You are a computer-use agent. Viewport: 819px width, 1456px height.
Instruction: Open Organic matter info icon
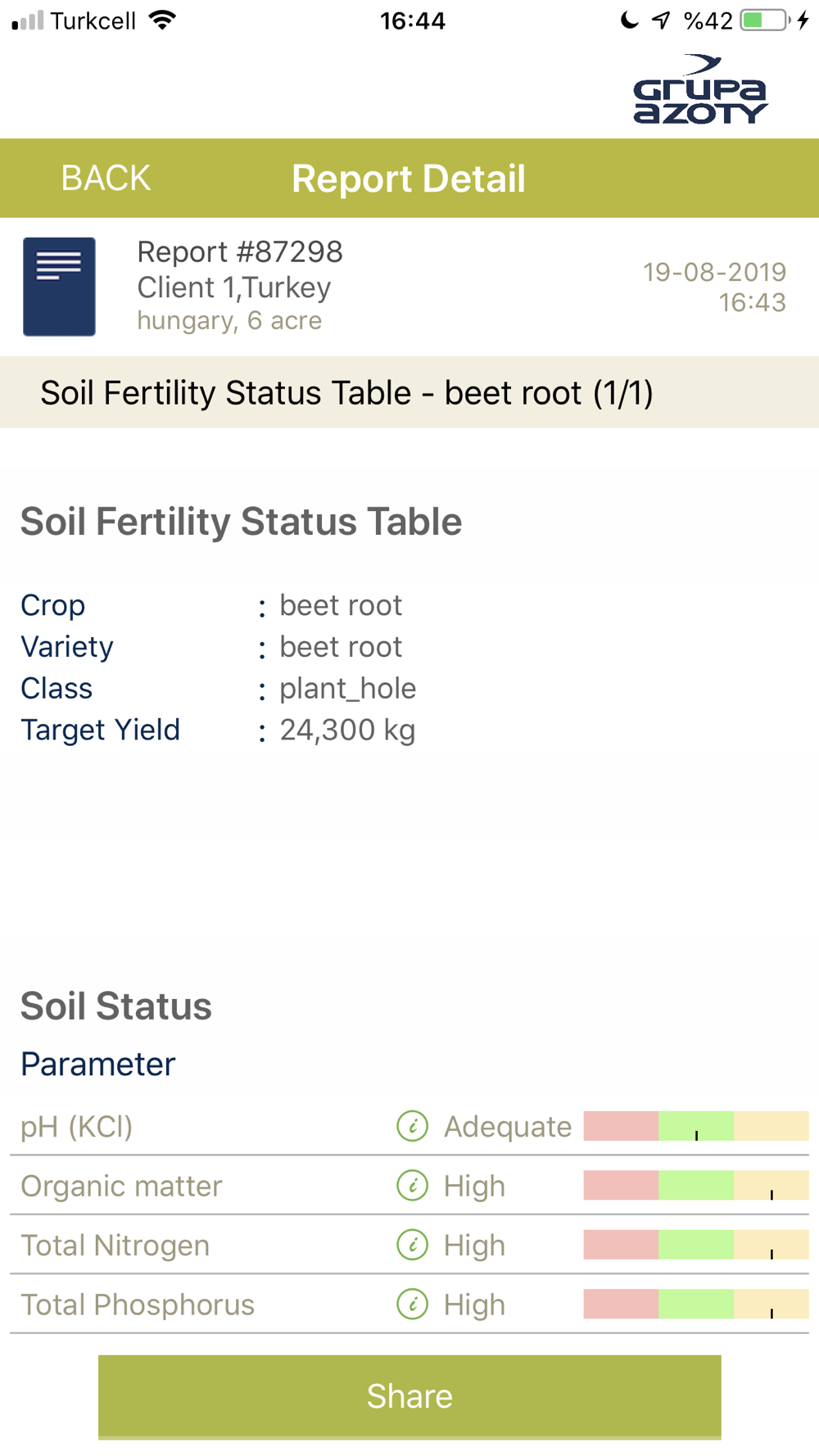click(x=412, y=1186)
